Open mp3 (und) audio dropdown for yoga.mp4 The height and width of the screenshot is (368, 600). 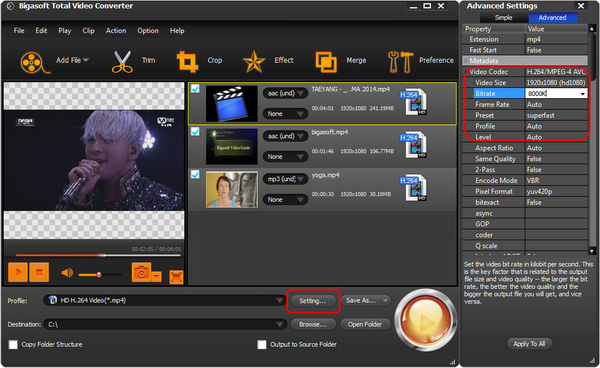click(285, 179)
